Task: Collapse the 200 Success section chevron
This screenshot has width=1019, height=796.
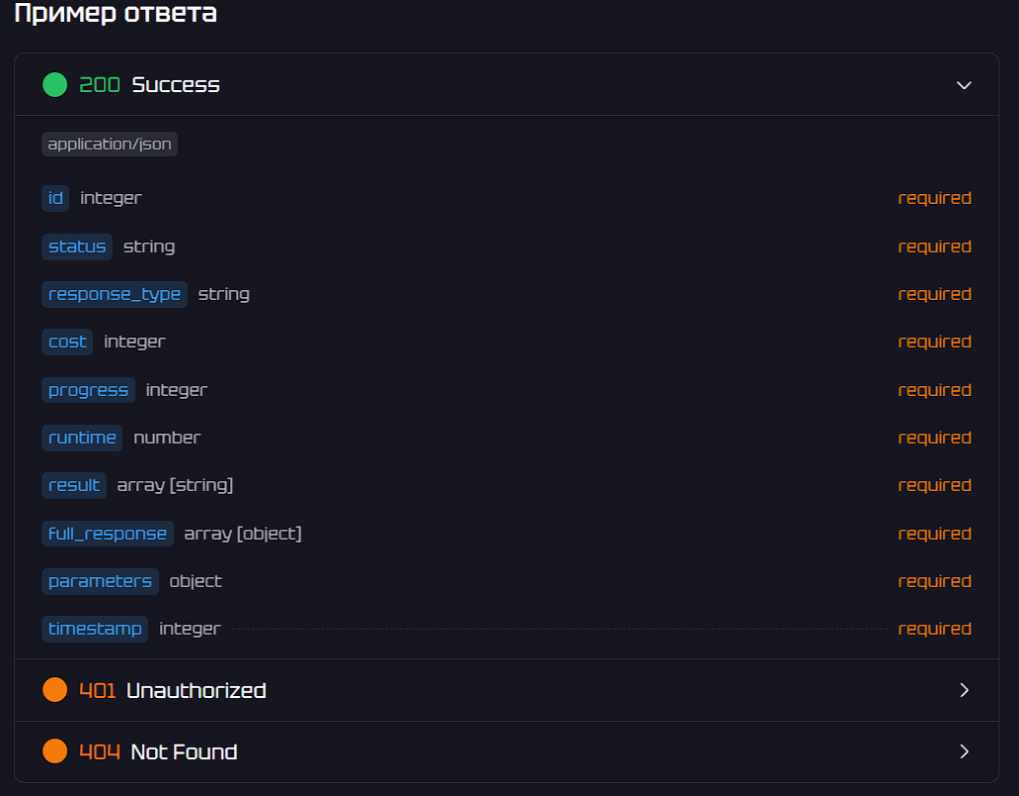Action: point(964,85)
